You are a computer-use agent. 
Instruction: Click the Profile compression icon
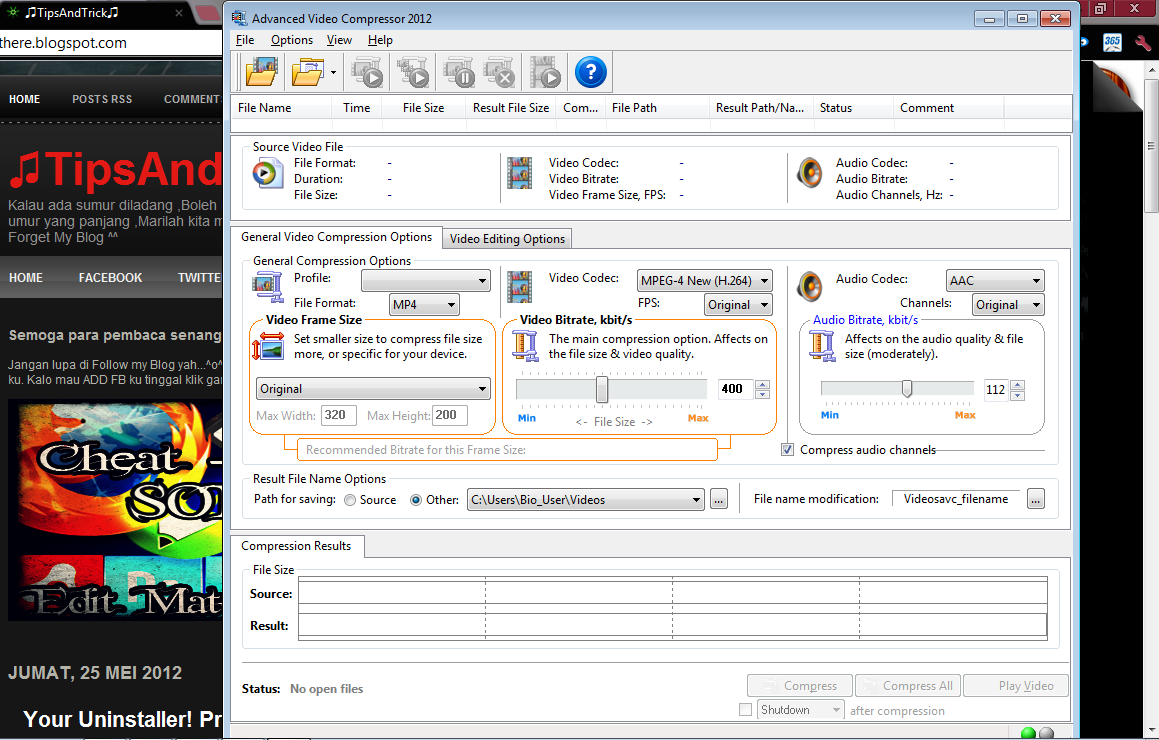(268, 287)
